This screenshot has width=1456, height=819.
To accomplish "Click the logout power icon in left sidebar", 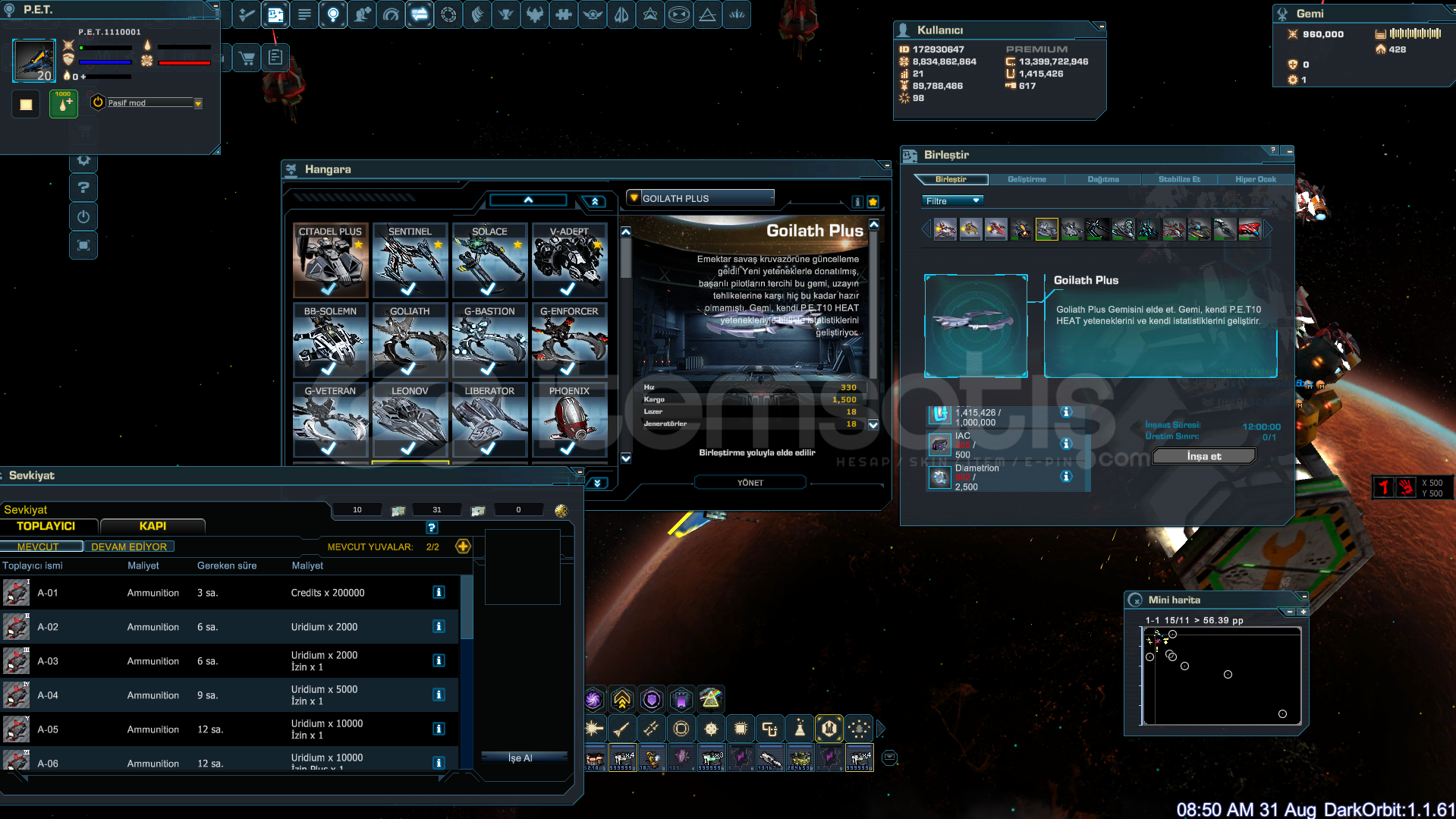I will coord(83,216).
